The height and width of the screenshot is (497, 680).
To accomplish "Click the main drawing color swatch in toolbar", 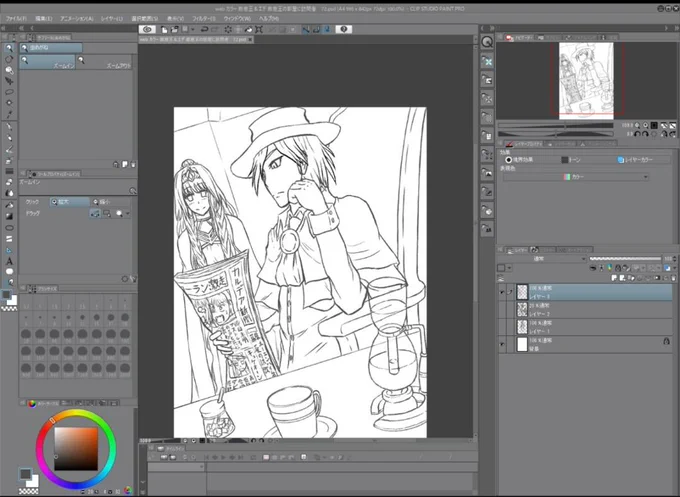I will 7,295.
